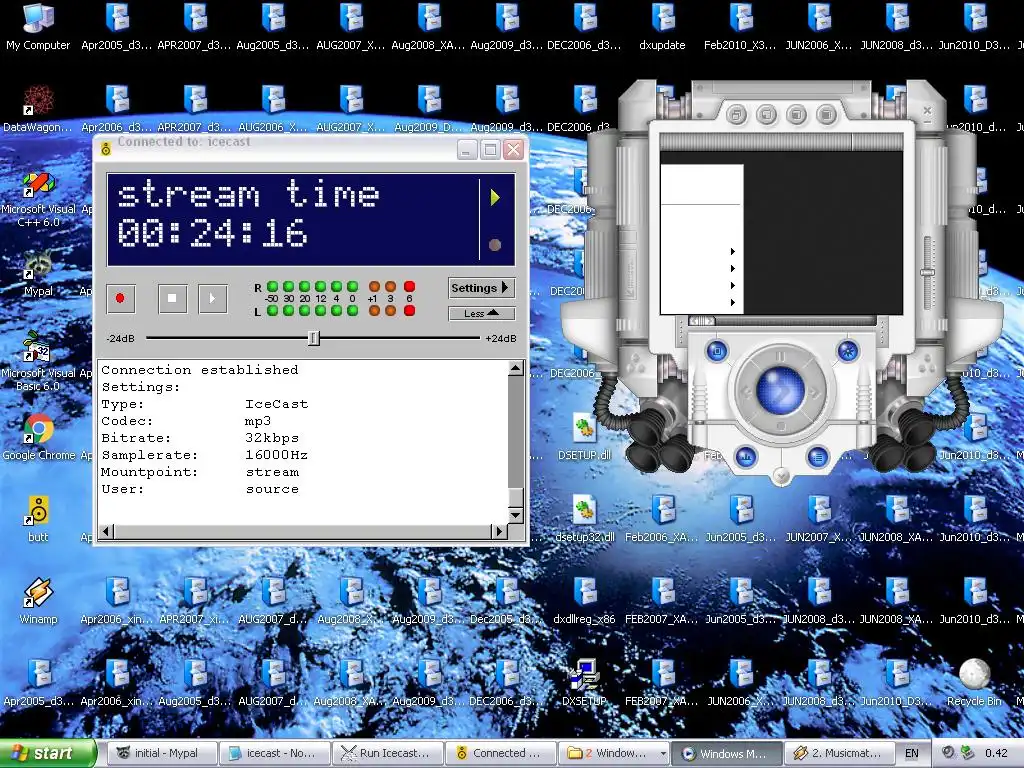This screenshot has height=768, width=1024.
Task: Click the blue playlist button on media player
Action: click(x=817, y=456)
